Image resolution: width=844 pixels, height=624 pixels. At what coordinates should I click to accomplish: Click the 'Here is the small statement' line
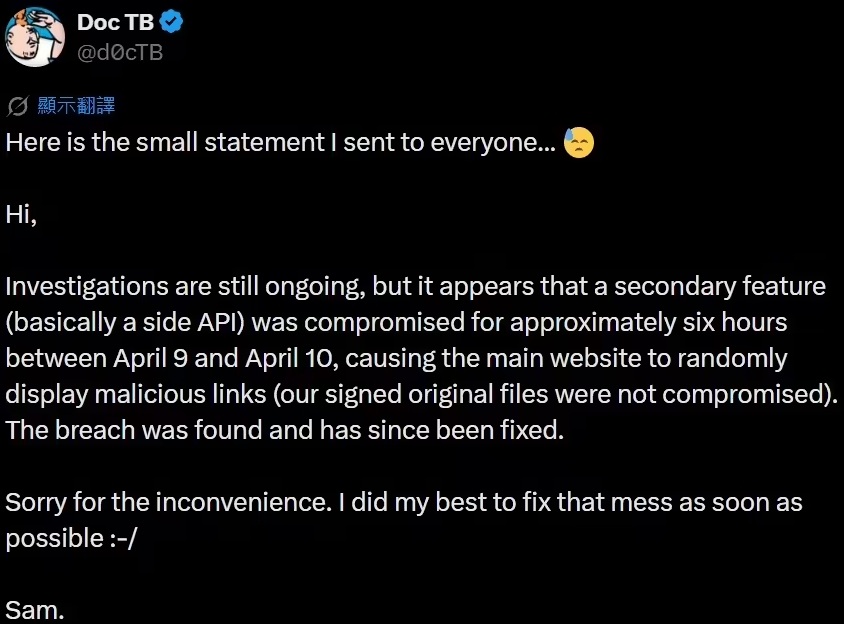click(280, 143)
